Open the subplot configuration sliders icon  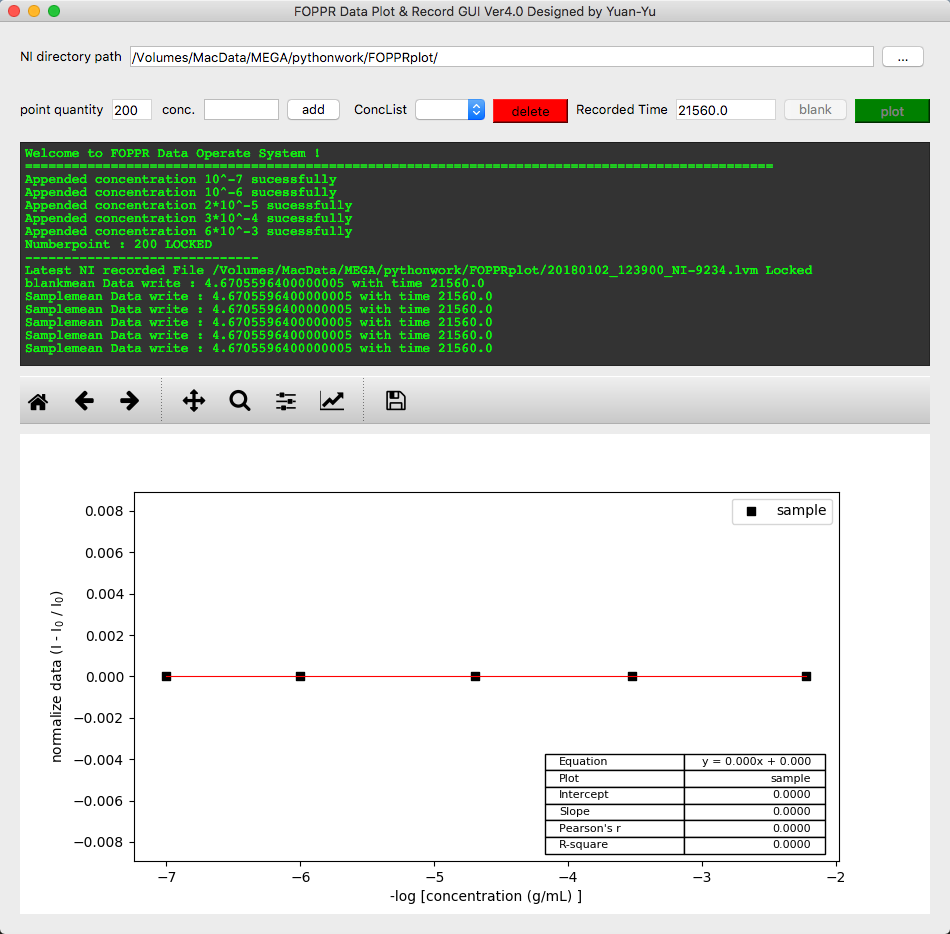pyautogui.click(x=285, y=400)
